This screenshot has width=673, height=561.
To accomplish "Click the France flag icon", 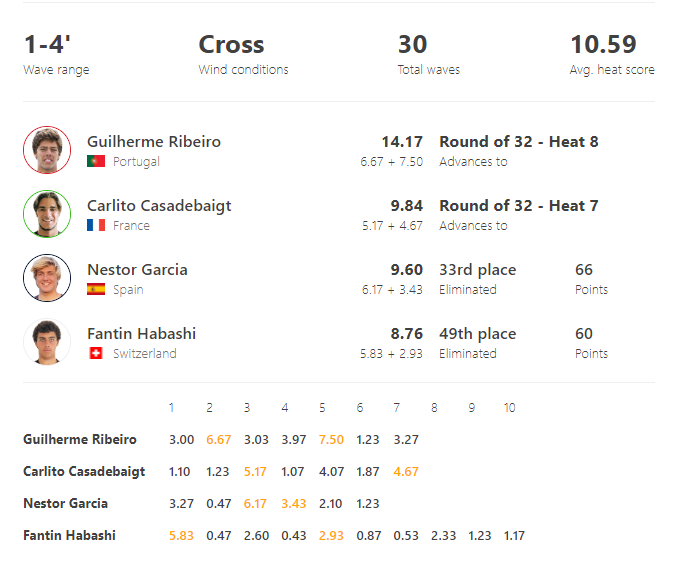I will pos(96,225).
